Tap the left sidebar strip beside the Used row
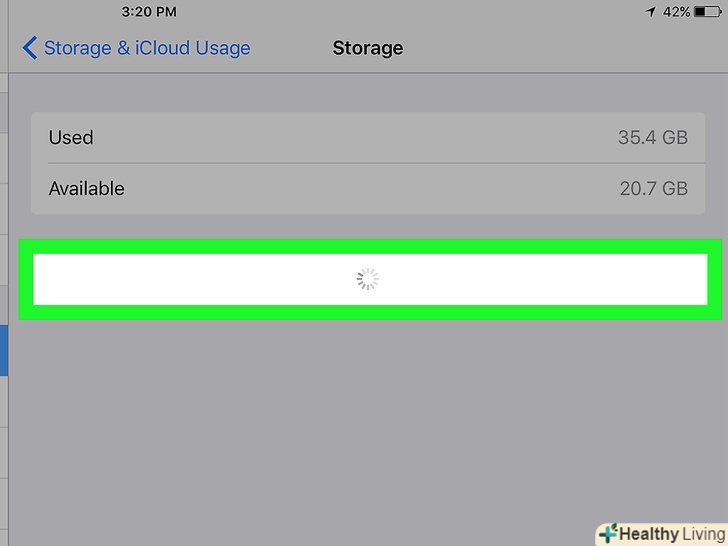Viewport: 728px width, 546px height. (x=4, y=137)
